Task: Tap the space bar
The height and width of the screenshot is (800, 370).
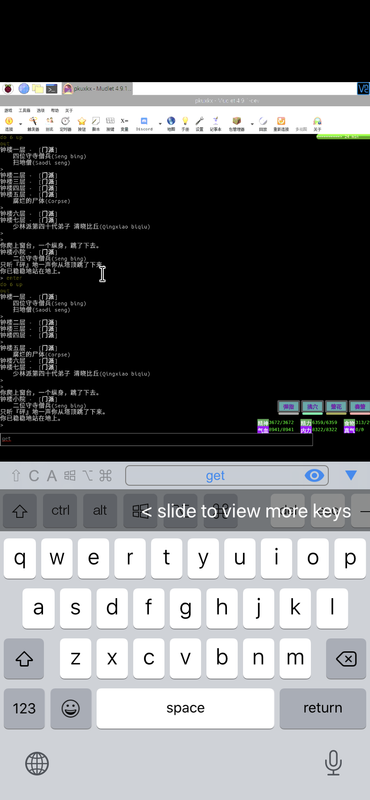Action: [185, 708]
